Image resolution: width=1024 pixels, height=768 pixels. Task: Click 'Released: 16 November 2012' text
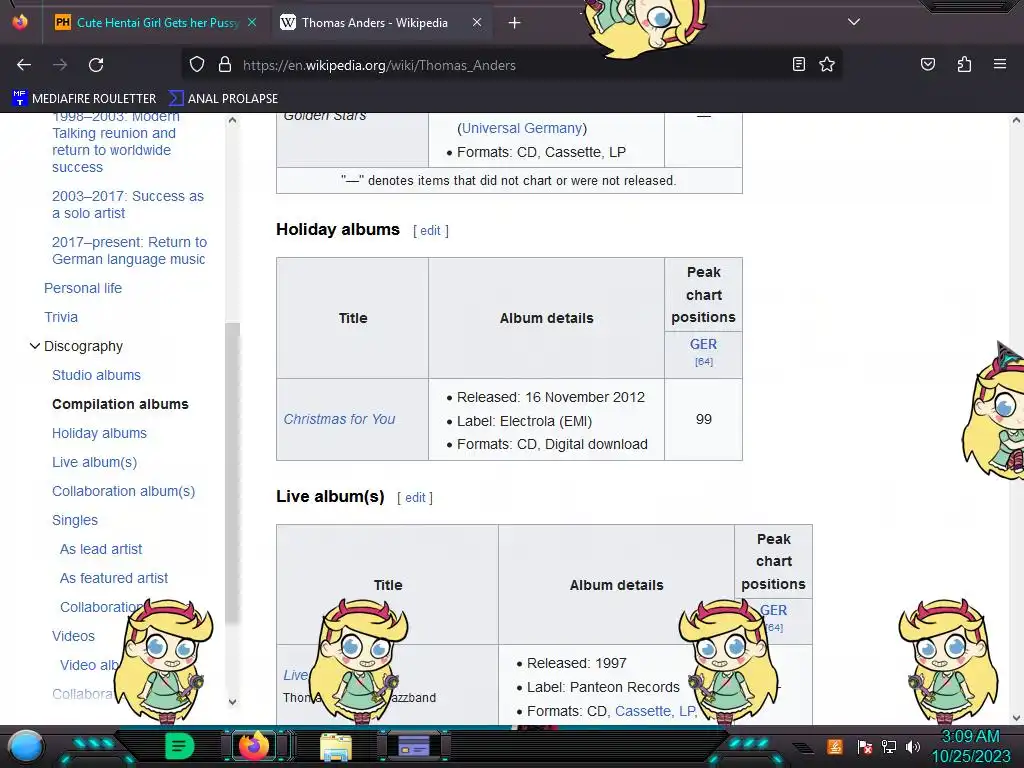pyautogui.click(x=551, y=397)
